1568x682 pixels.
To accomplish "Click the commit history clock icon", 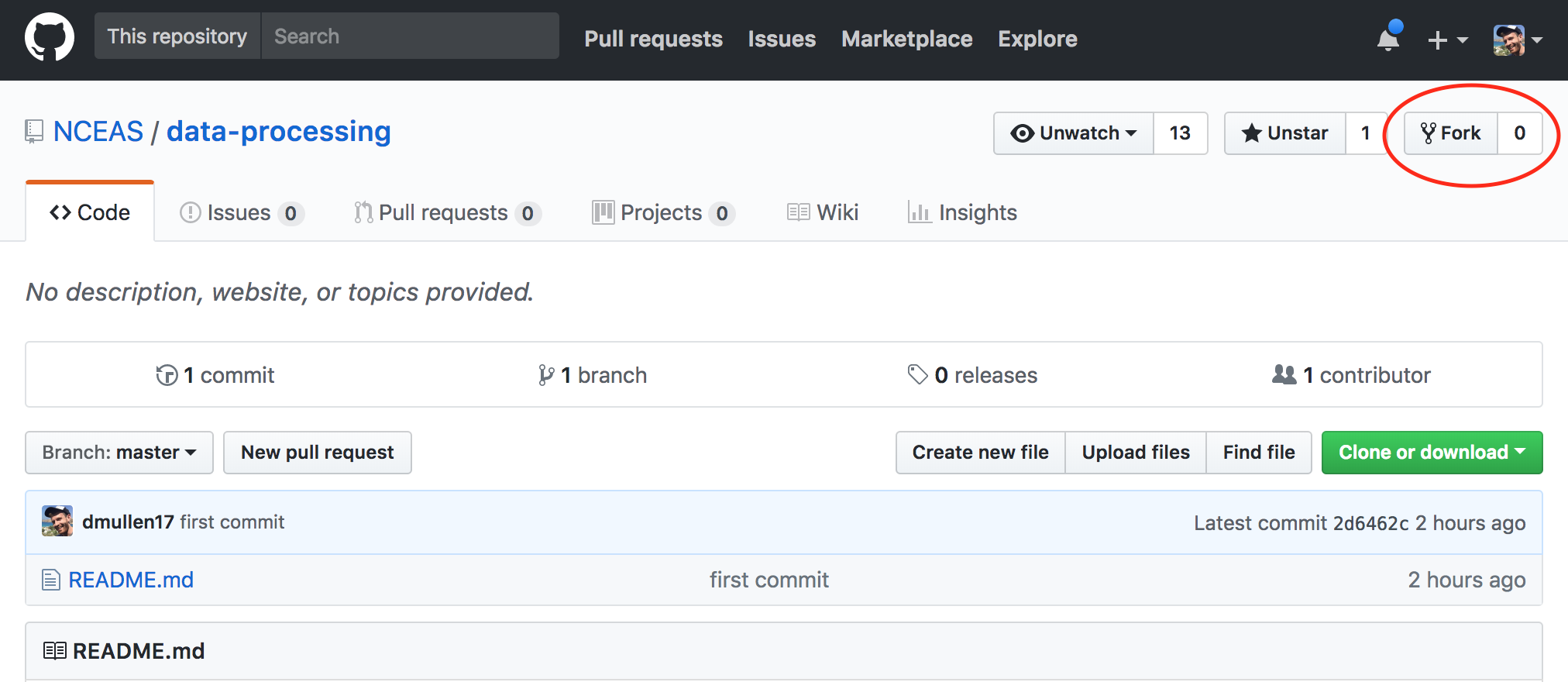I will (167, 375).
